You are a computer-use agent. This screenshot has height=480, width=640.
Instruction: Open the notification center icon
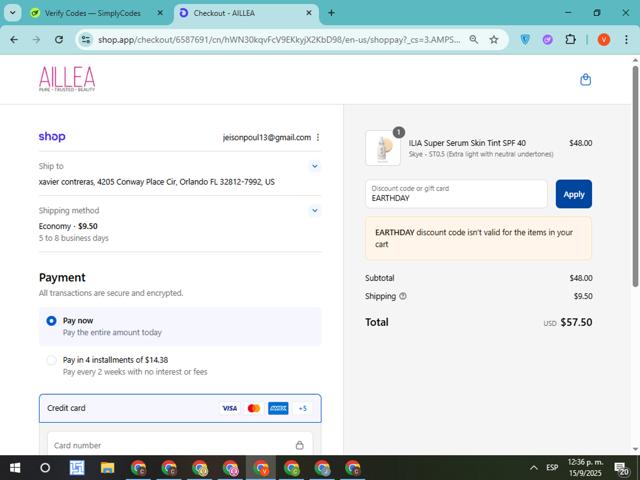coord(622,468)
